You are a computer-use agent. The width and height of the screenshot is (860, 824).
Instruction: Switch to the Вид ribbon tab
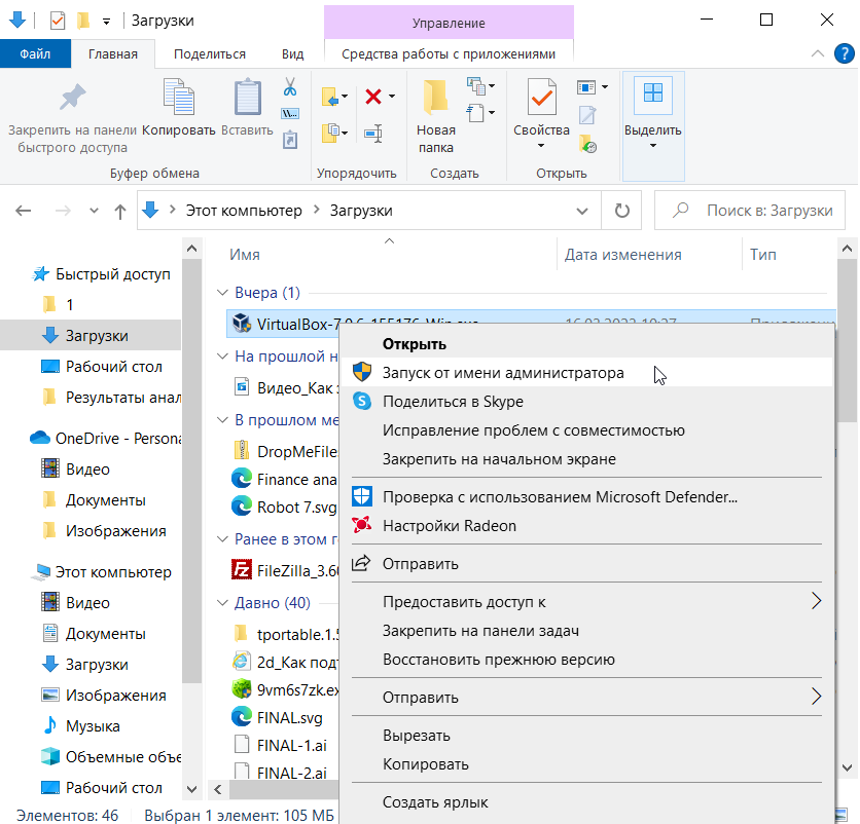pos(292,54)
